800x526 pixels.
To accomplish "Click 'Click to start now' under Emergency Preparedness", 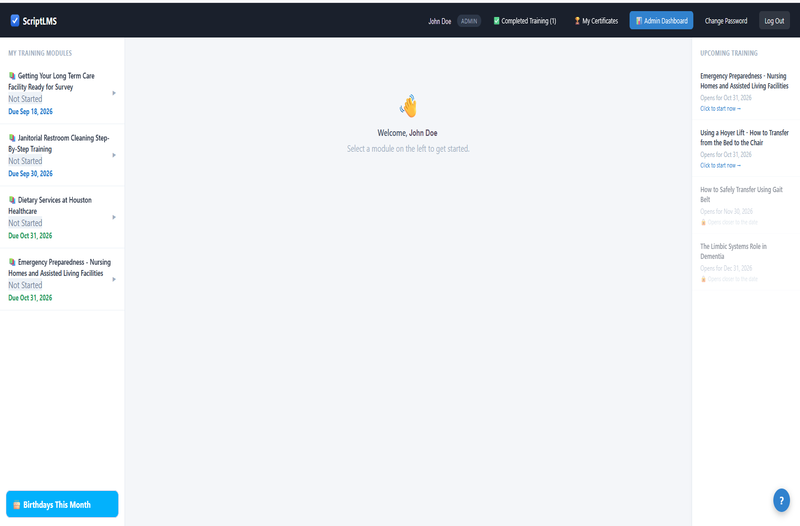I will [720, 109].
